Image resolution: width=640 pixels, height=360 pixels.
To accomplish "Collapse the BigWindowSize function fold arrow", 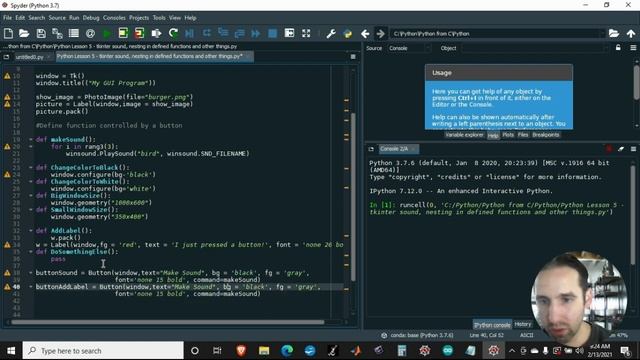I will pos(31,196).
